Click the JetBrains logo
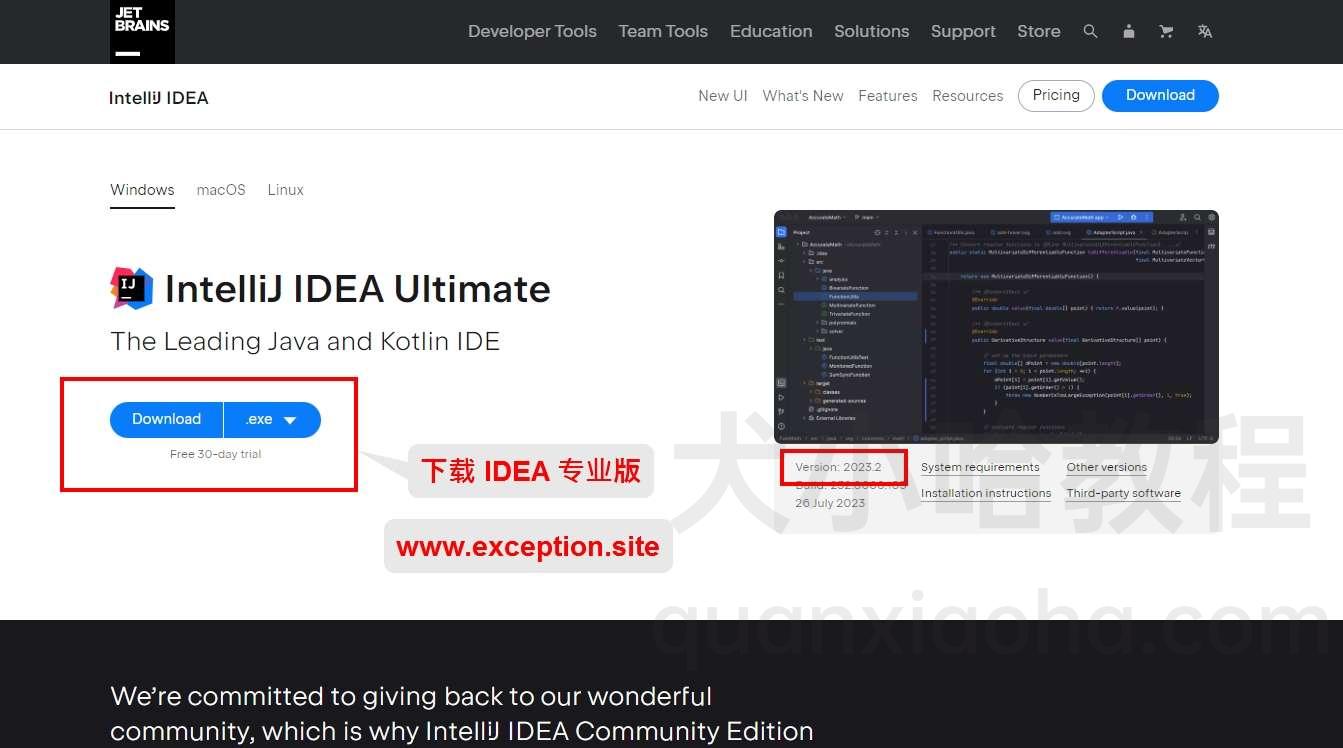 142,31
